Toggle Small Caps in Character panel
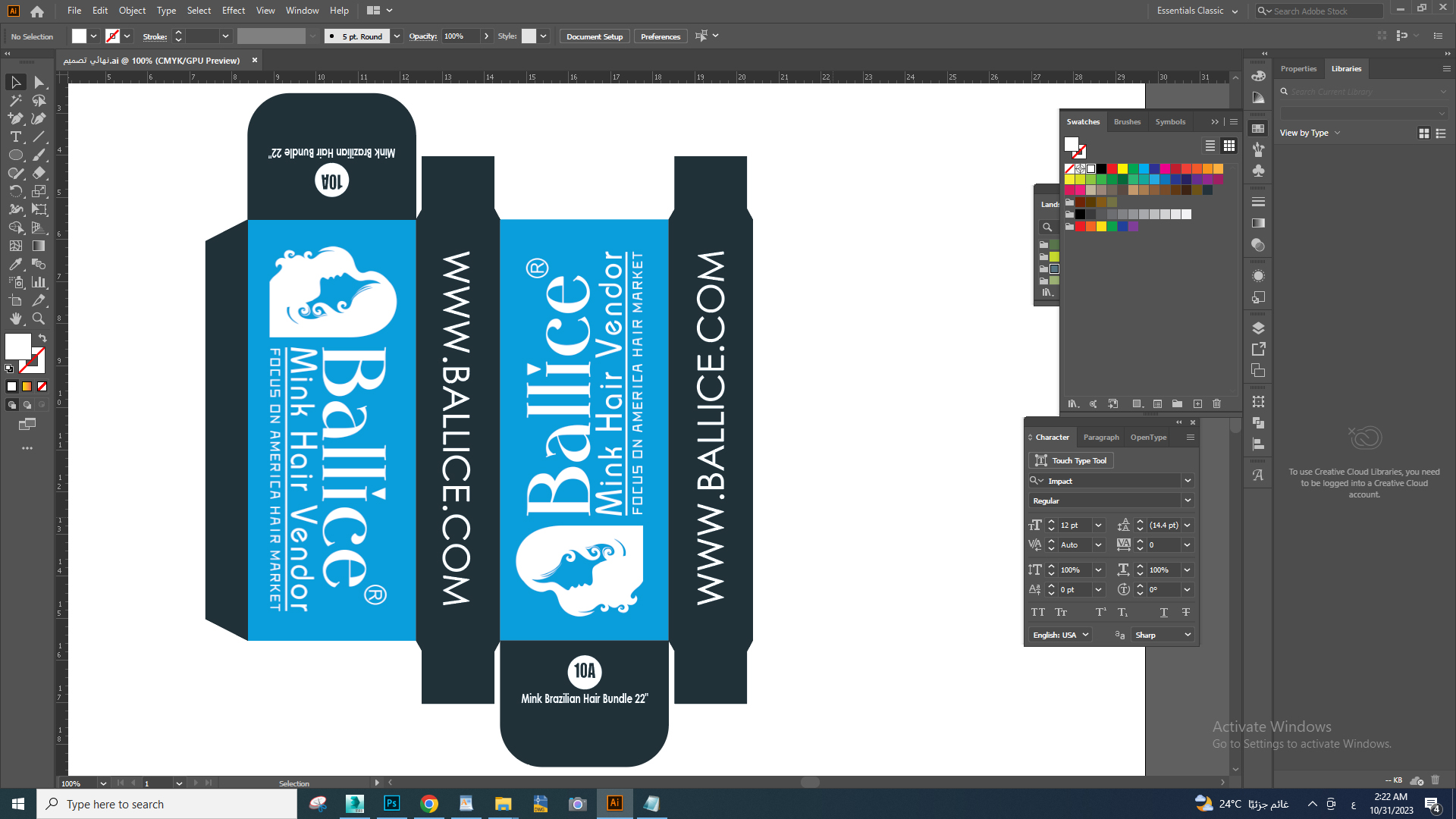The image size is (1456, 819). coord(1061,612)
